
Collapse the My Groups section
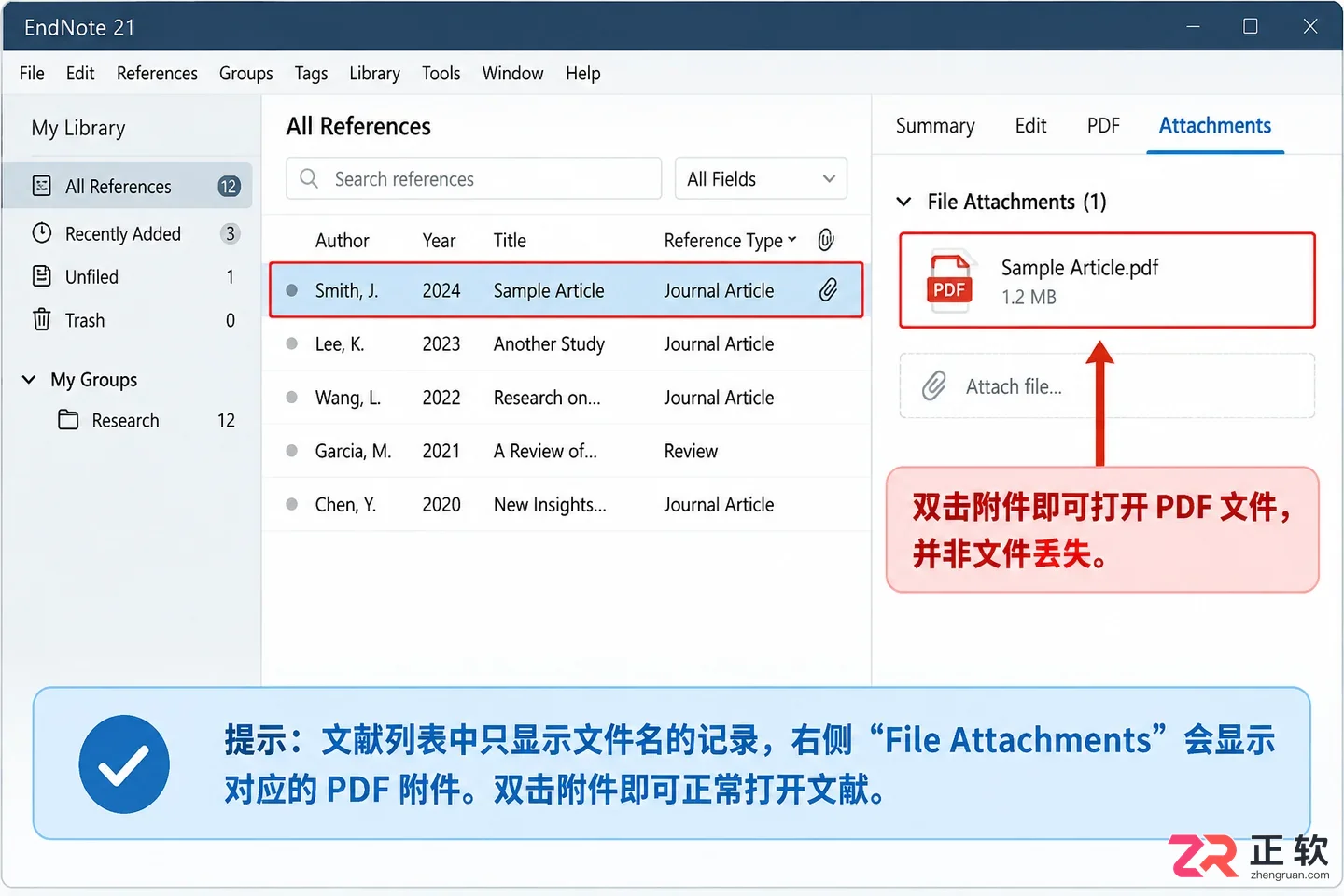[29, 380]
